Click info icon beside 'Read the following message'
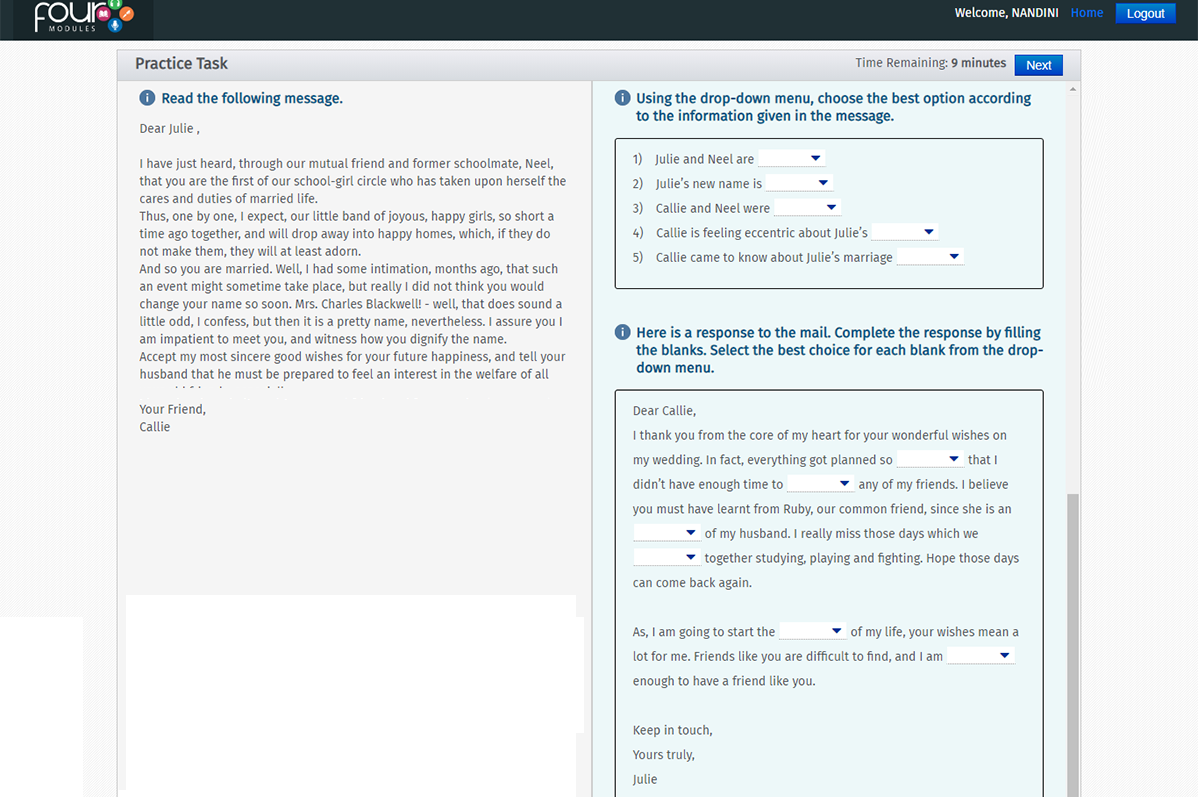This screenshot has width=1198, height=797. 147,98
